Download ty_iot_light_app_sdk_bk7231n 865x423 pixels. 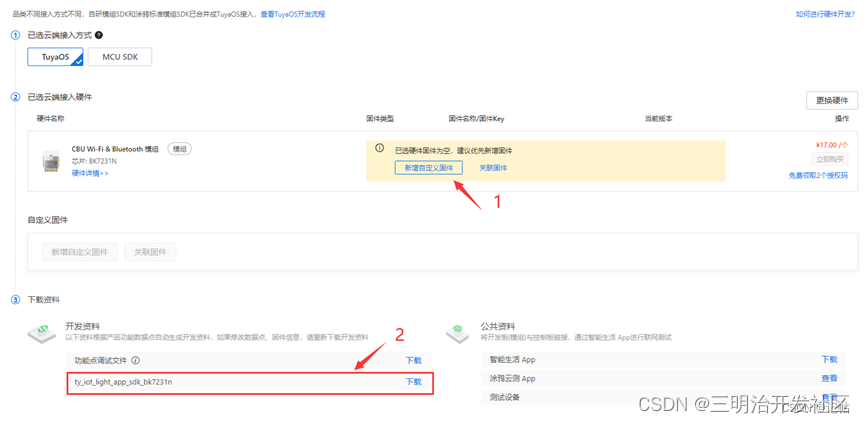point(414,381)
